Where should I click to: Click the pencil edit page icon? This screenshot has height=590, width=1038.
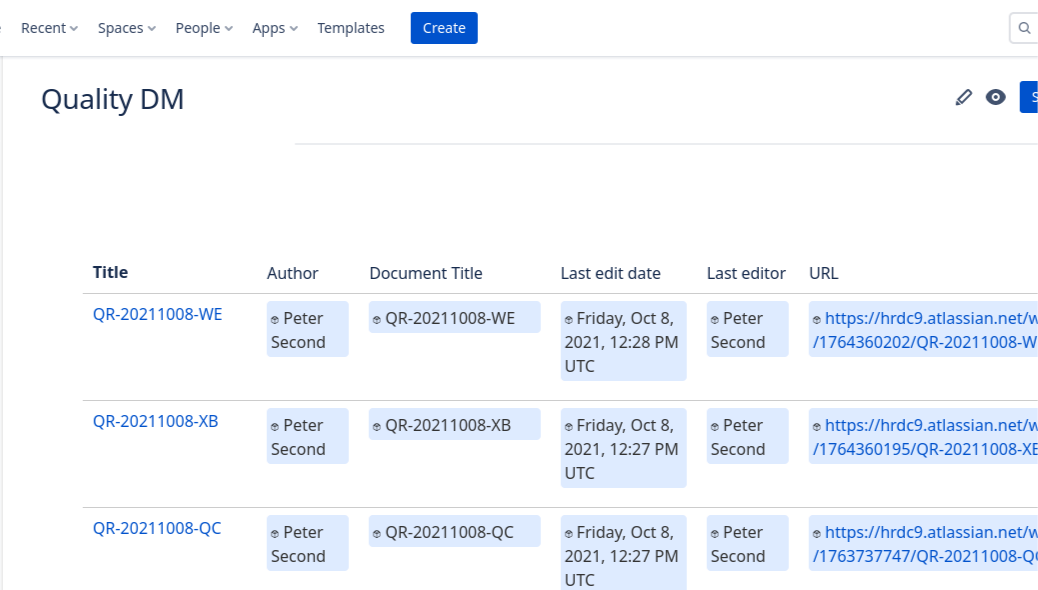click(963, 97)
